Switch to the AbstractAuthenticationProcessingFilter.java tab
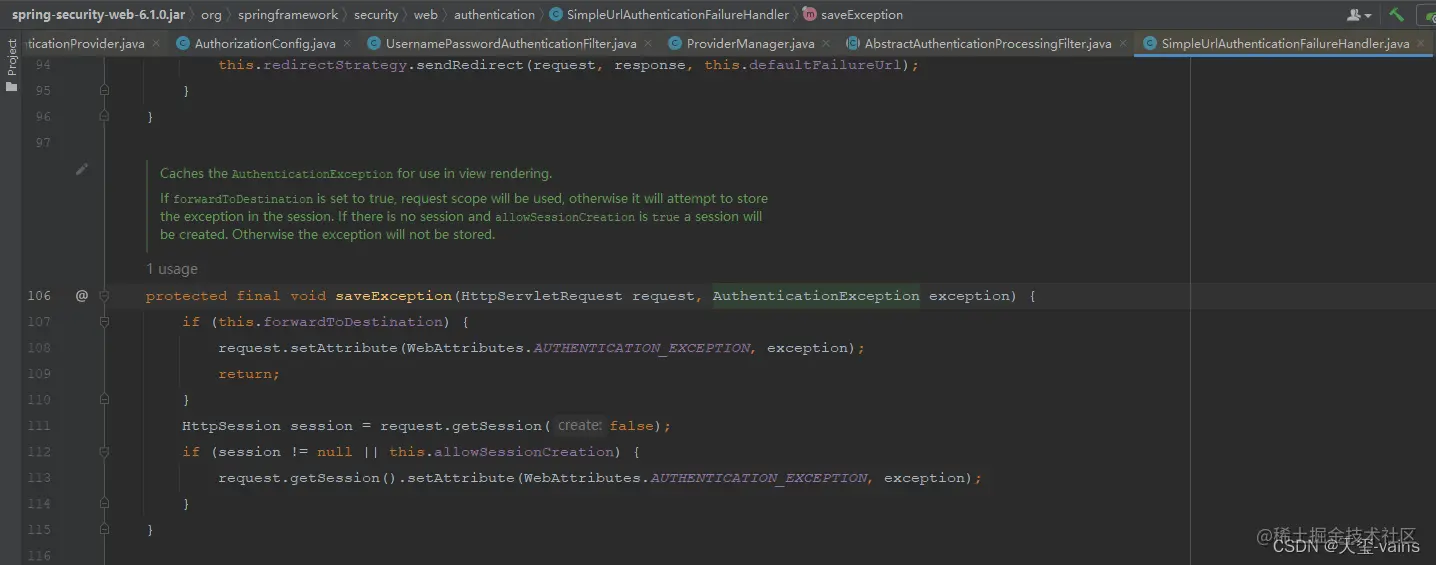This screenshot has width=1436, height=565. point(988,44)
